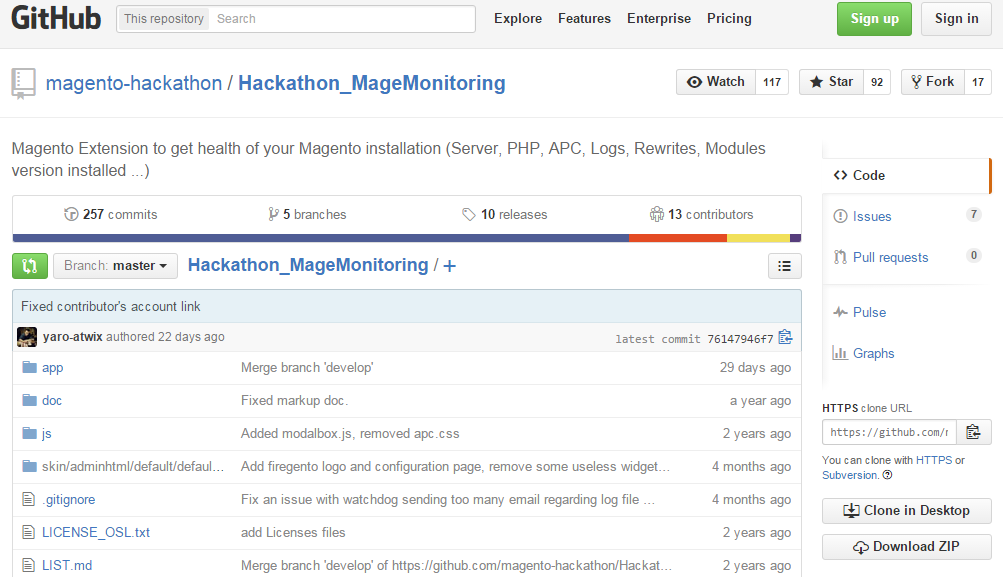Select the HTTPS clone URL text field

pos(889,432)
